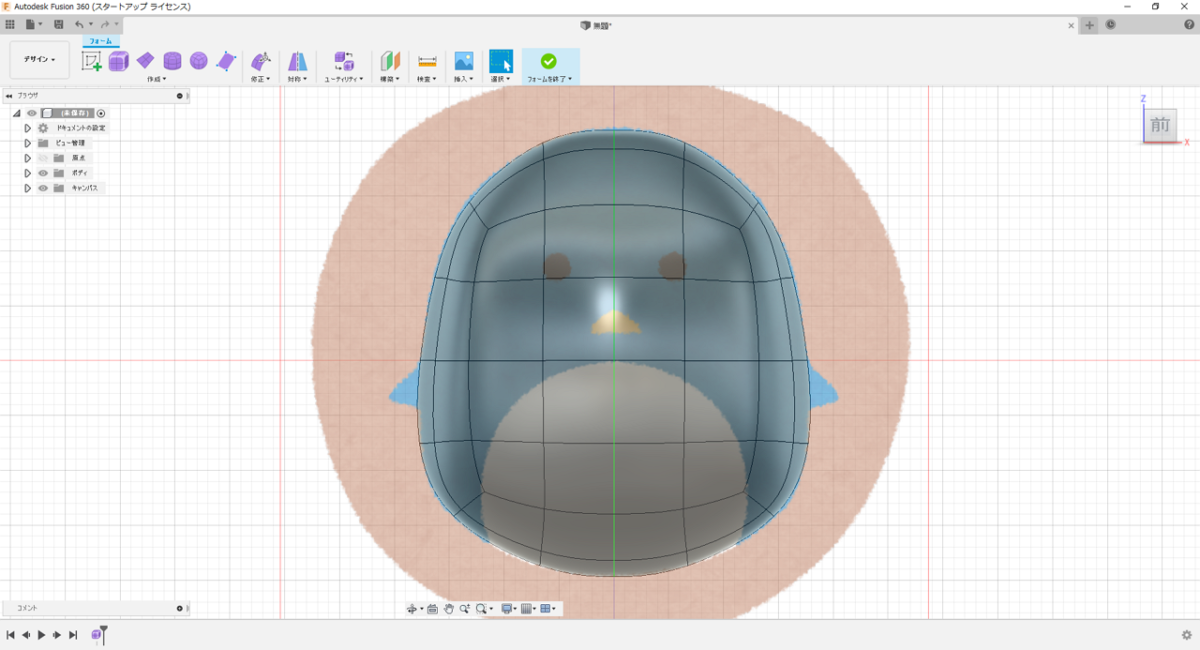Add a new document tab
1200x650 pixels.
click(x=1090, y=25)
